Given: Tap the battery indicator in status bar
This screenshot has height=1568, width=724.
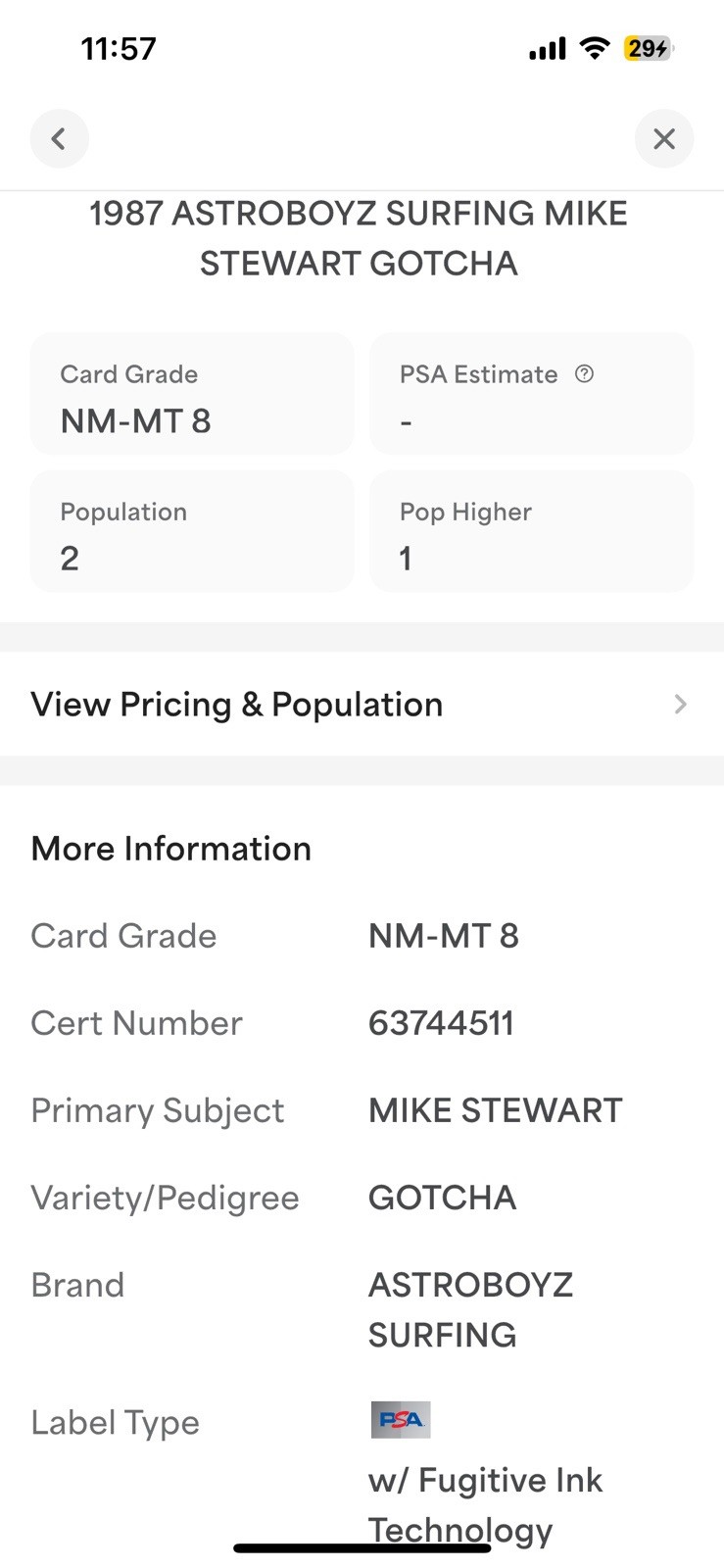Looking at the screenshot, I should point(649,48).
